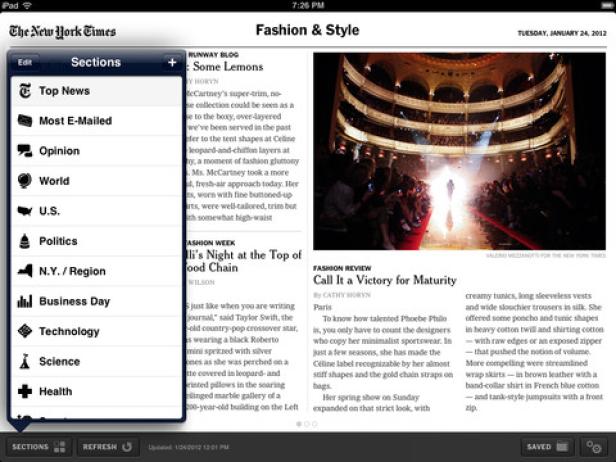616x462 pixels.
Task: Go to the Opinion section
Action: [97, 151]
